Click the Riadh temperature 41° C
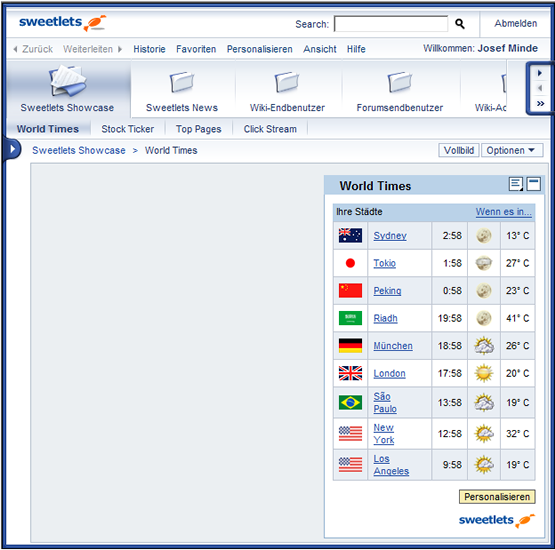Screen dimensions: 555x550 pos(517,318)
